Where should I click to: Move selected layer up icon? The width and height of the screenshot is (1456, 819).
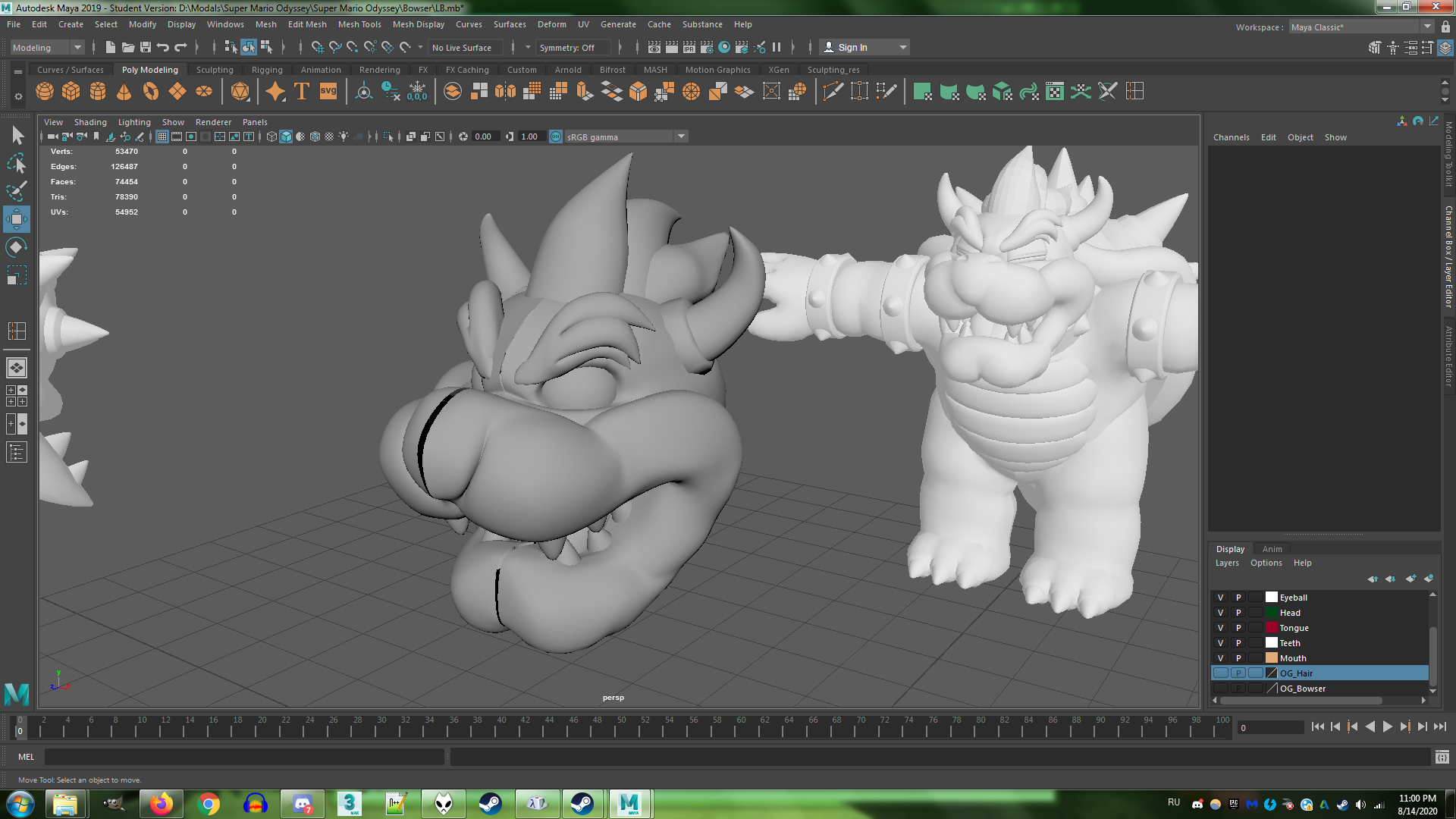tap(1373, 579)
